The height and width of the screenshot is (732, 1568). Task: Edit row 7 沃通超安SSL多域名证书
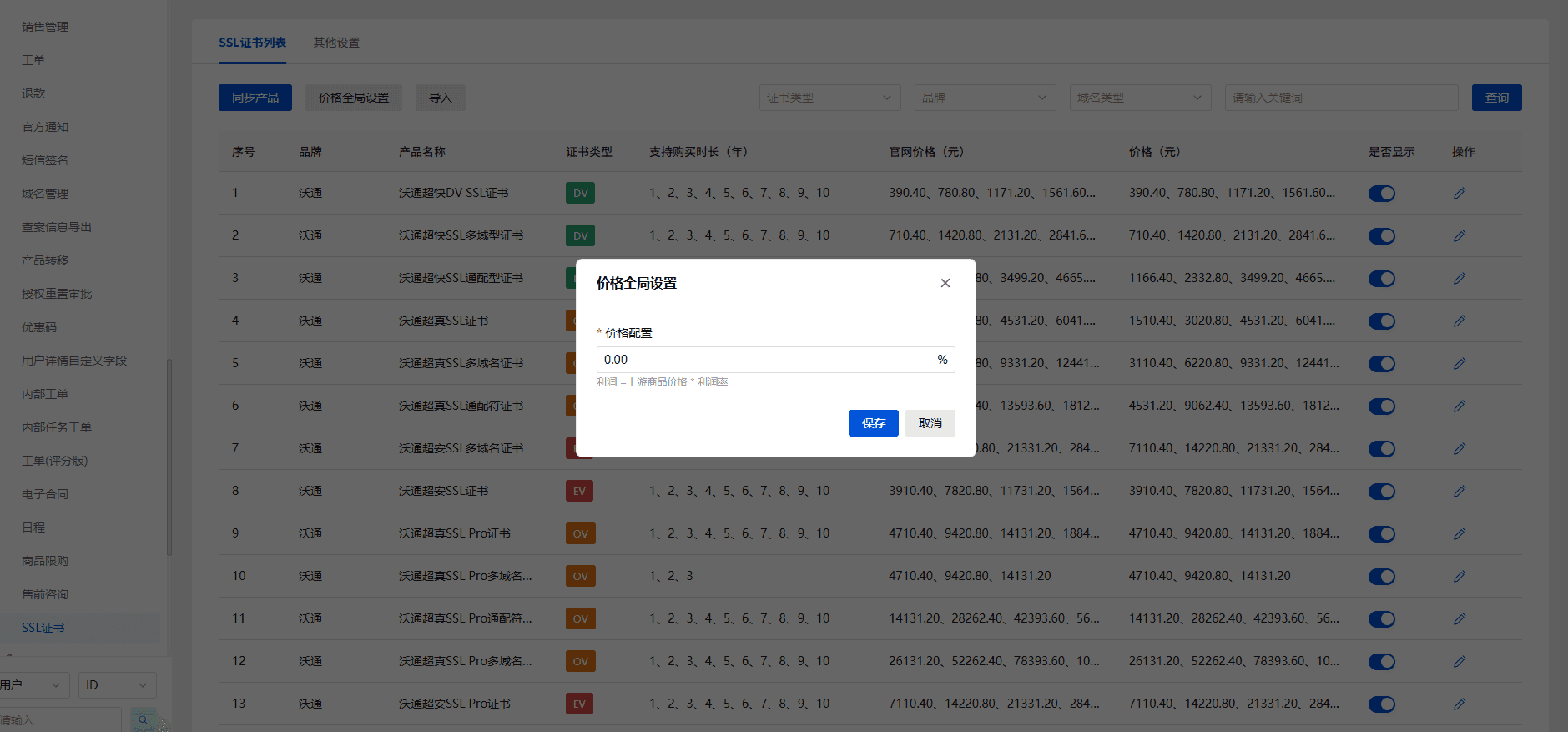coord(1460,449)
